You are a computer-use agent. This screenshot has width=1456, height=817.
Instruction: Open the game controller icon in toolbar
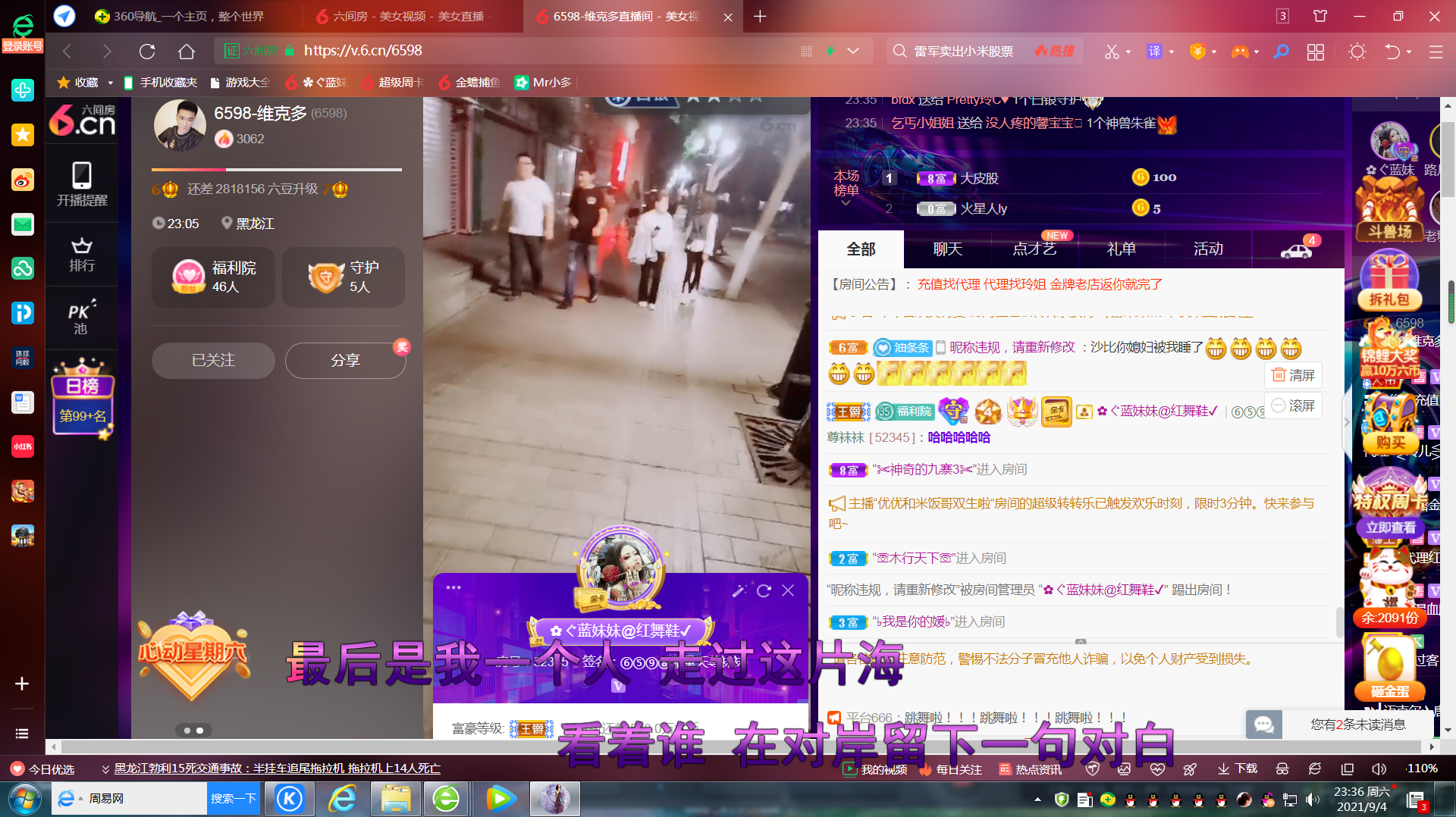click(x=1240, y=52)
